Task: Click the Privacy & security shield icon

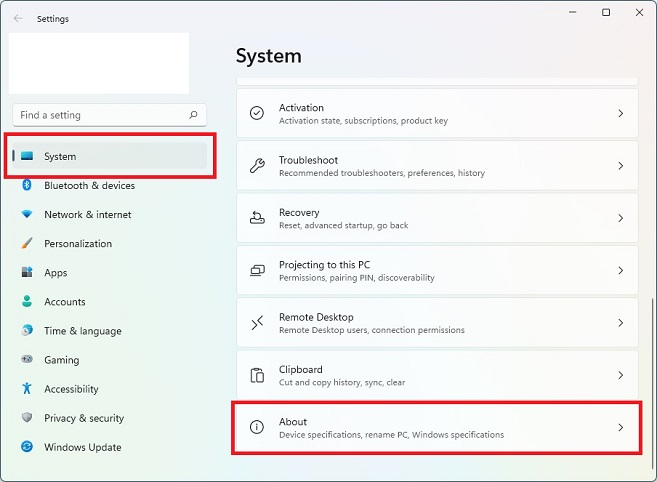Action: [x=27, y=417]
